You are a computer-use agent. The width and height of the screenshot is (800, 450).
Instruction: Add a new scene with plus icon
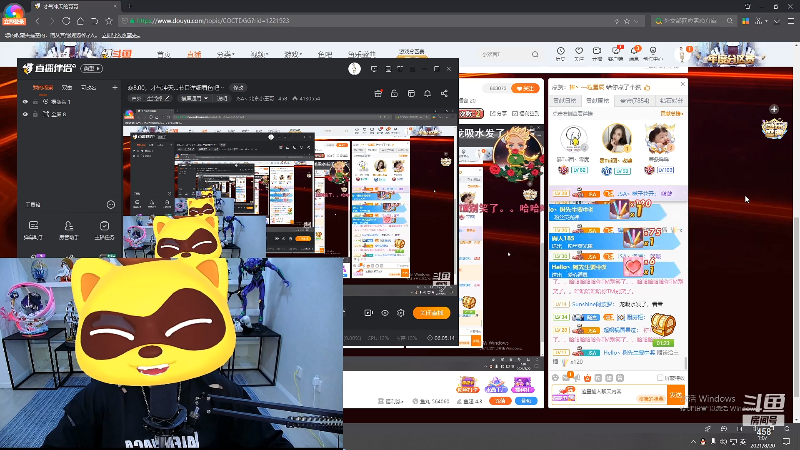115,88
